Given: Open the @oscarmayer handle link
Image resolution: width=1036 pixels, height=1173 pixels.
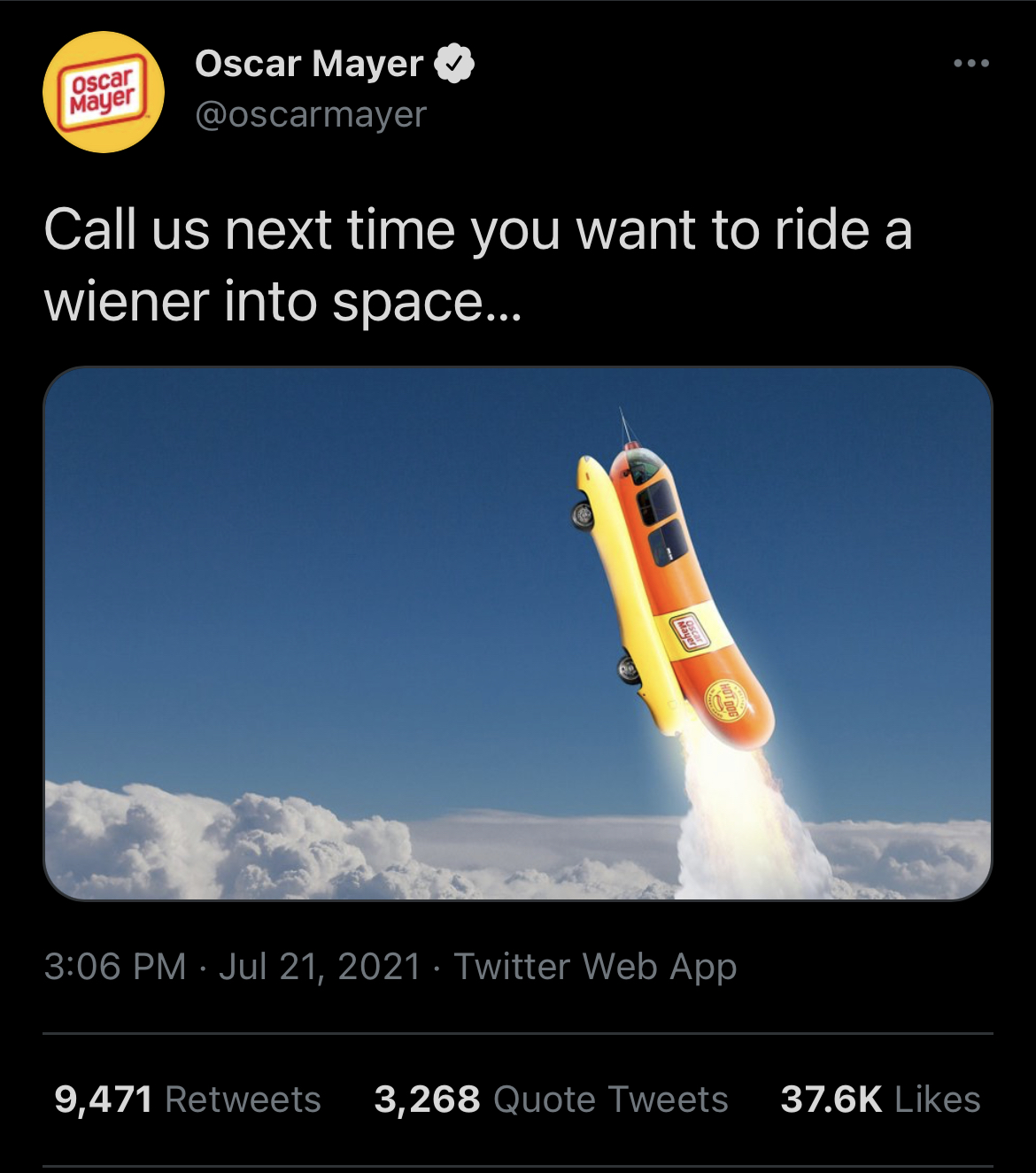Looking at the screenshot, I should pos(310,114).
